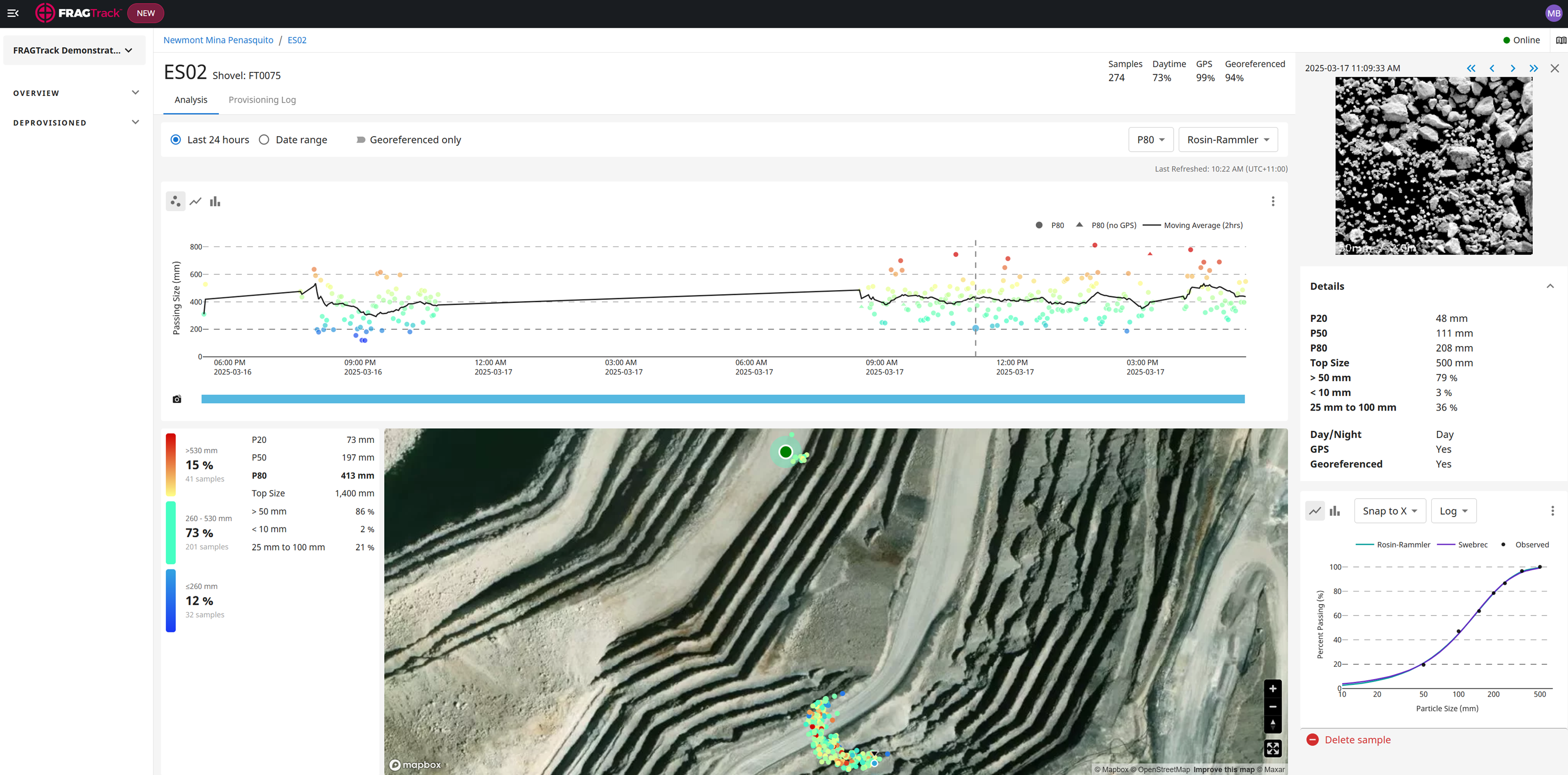The width and height of the screenshot is (1568, 775).
Task: Click the red delete sample icon
Action: click(1312, 740)
